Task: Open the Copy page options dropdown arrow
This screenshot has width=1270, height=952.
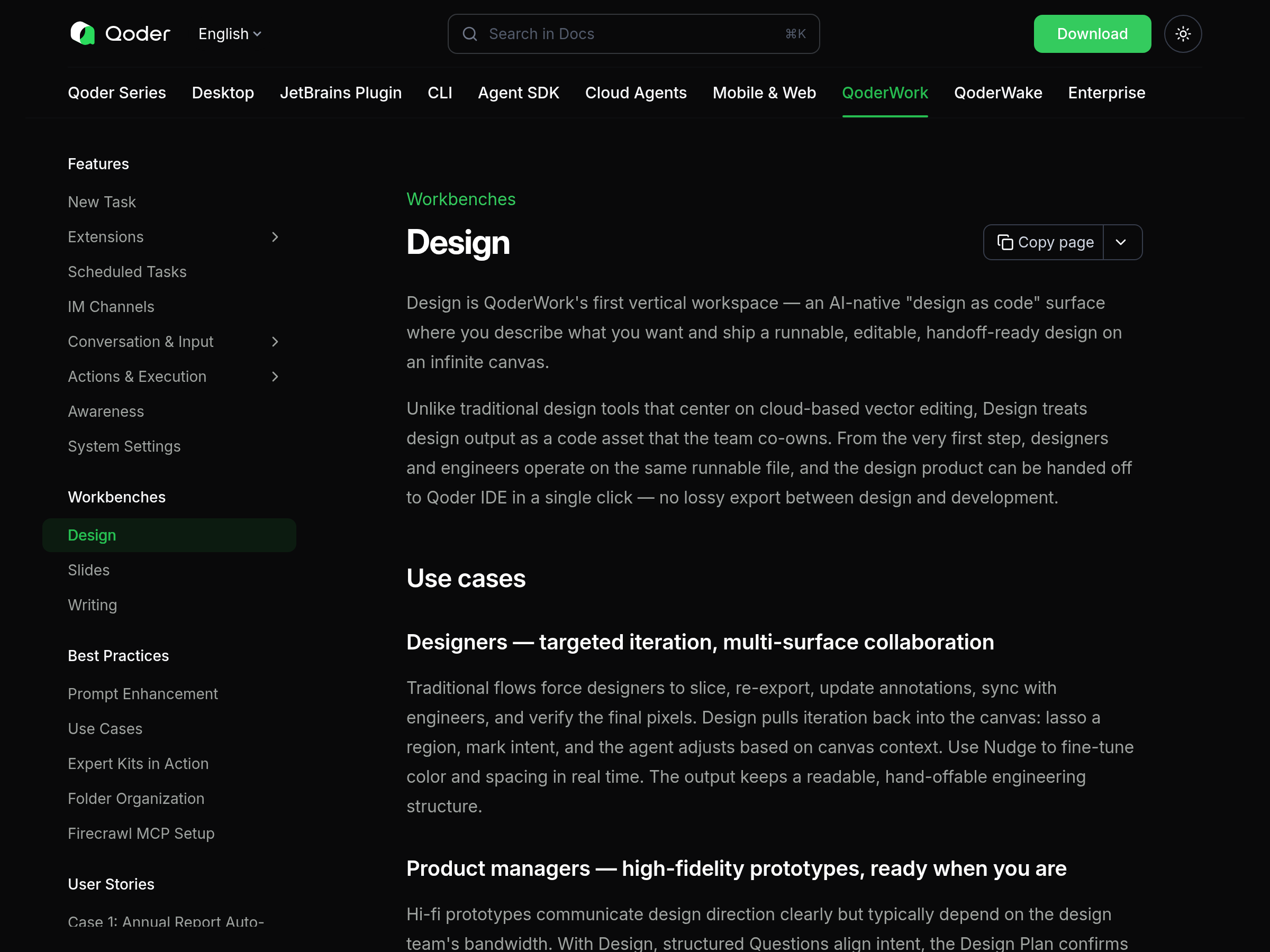Action: click(x=1121, y=242)
